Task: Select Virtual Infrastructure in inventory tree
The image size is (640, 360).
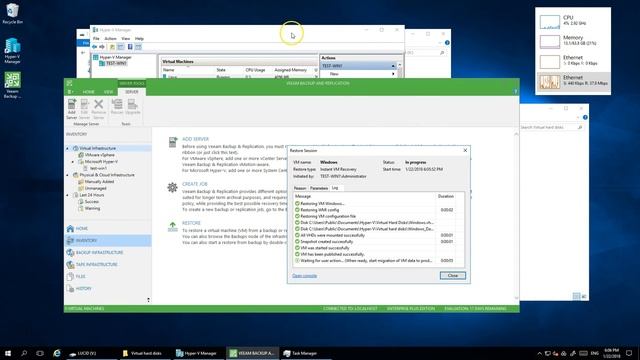Action: (97, 149)
